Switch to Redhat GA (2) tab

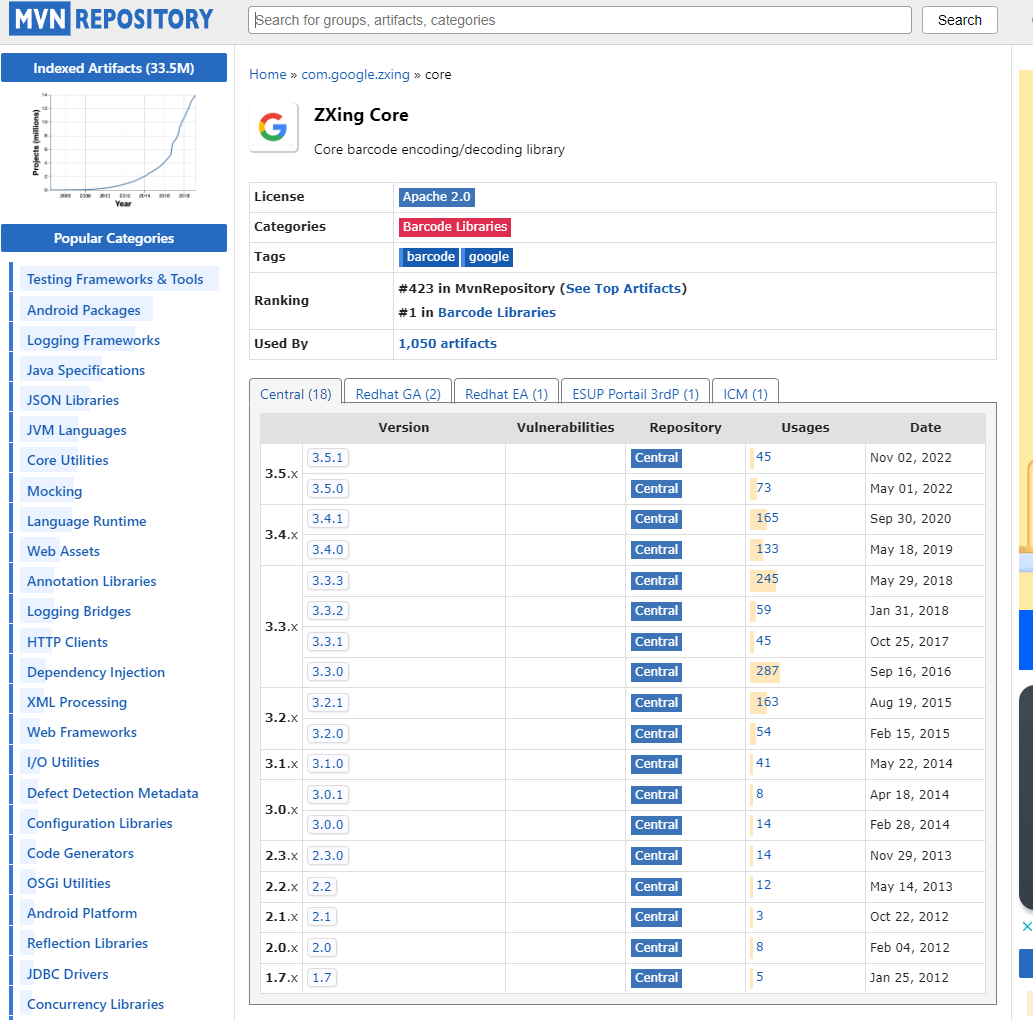coord(398,393)
